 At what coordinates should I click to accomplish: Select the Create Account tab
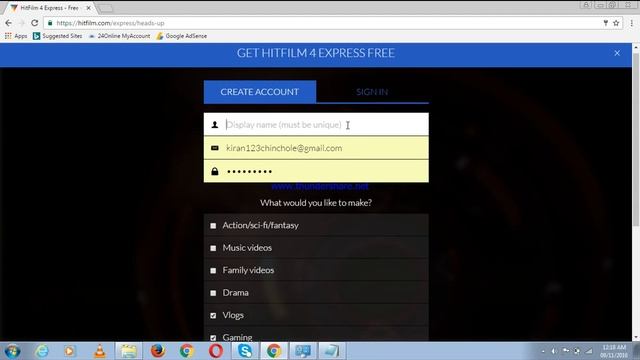260,92
